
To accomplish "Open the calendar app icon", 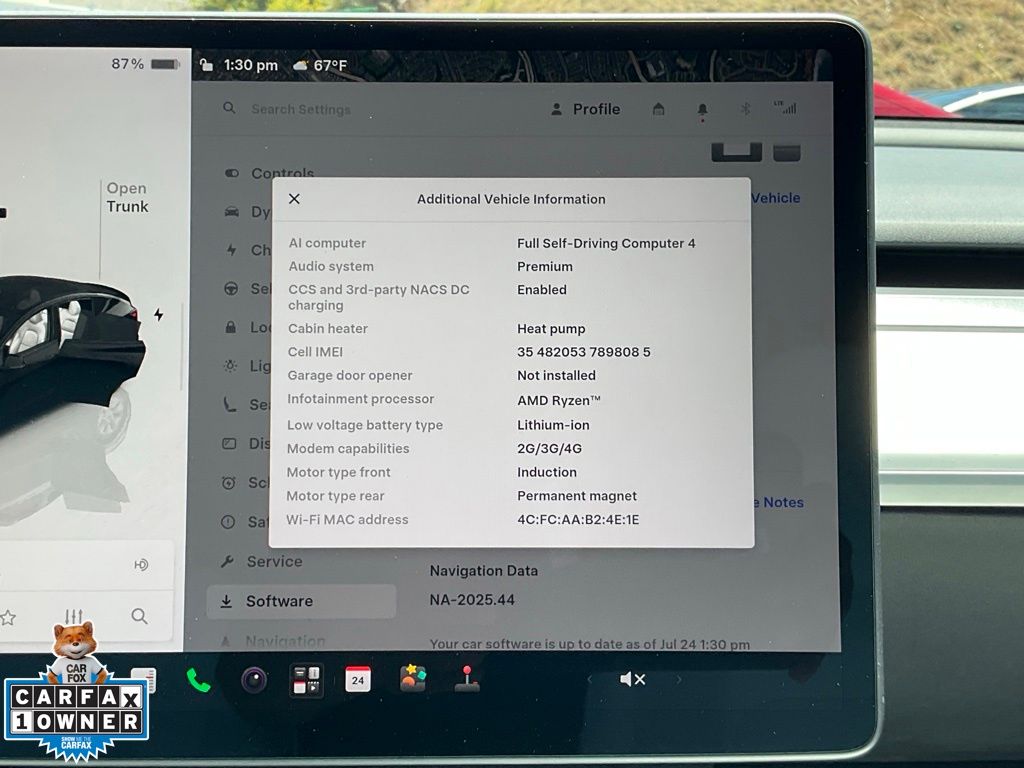I will point(358,679).
